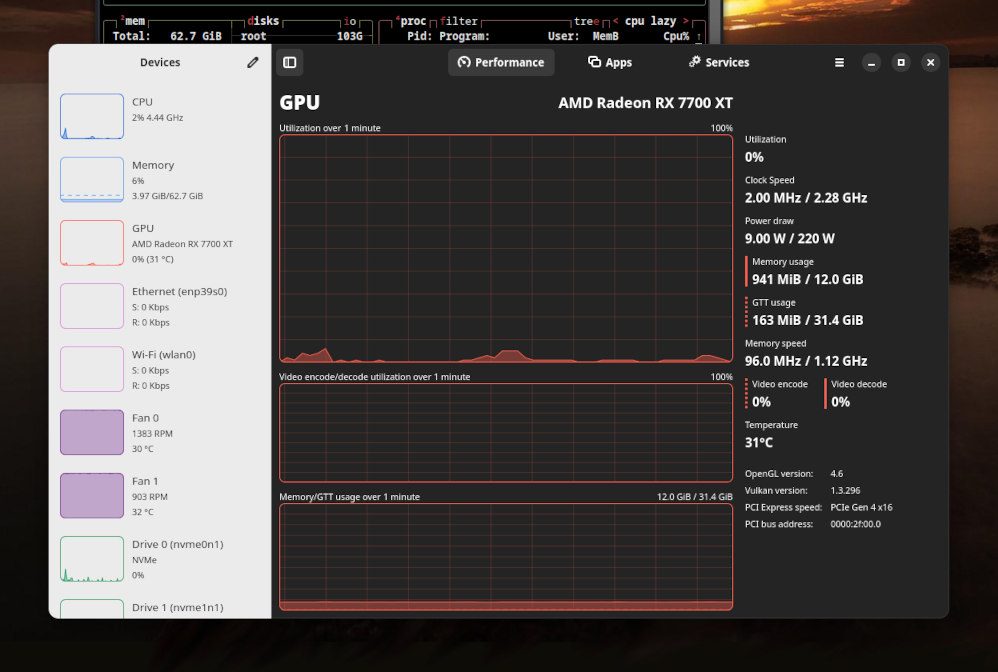
Task: Click the Video decode 0% value
Action: click(840, 402)
